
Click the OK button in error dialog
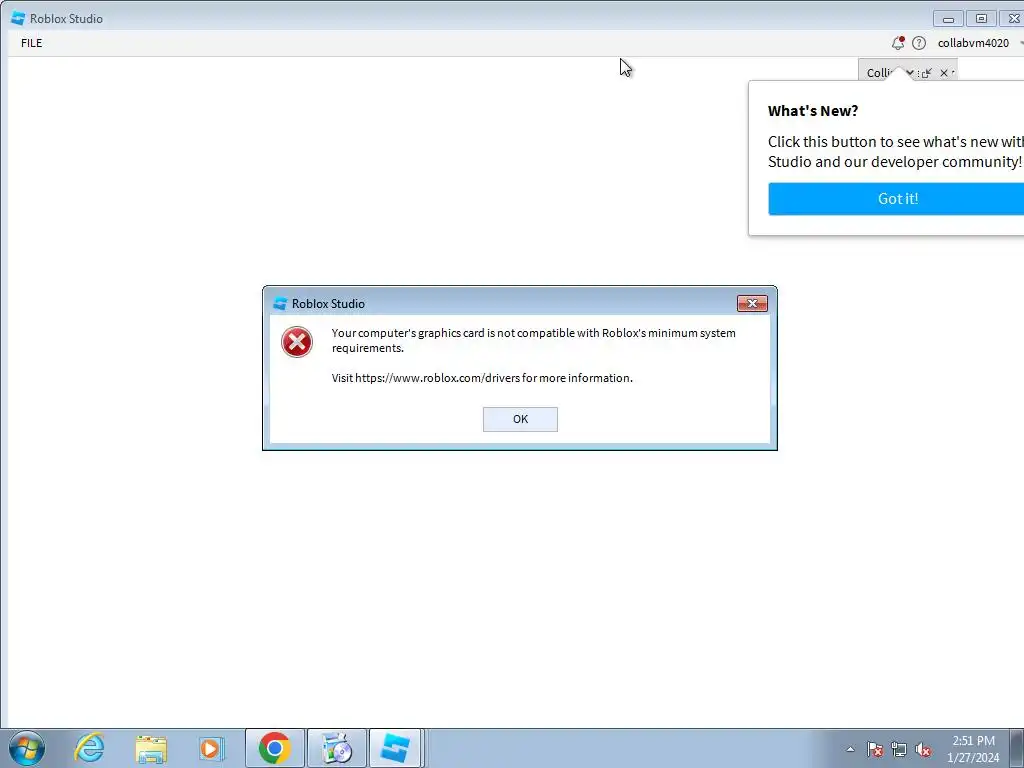[520, 419]
